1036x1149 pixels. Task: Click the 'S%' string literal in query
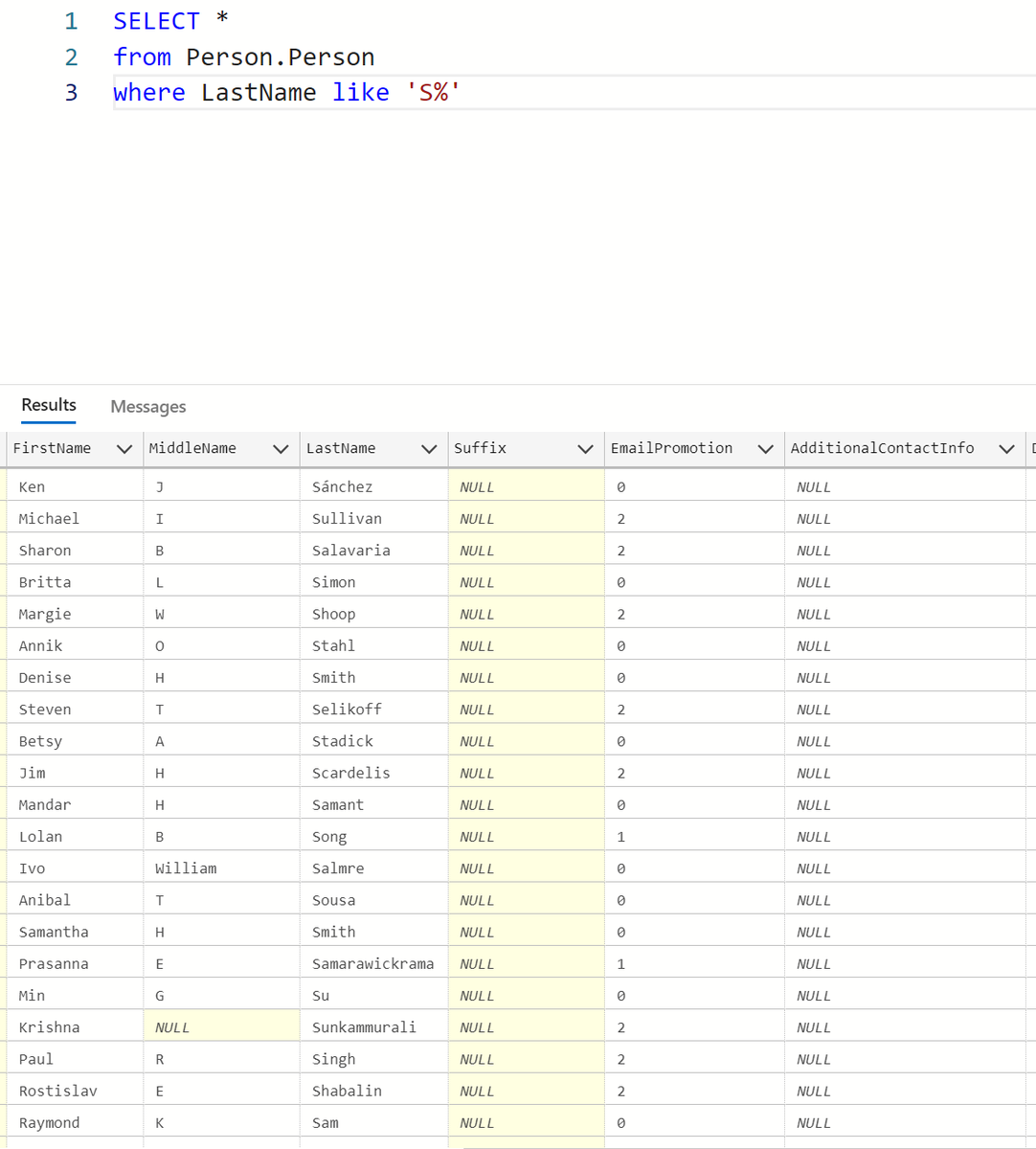434,93
